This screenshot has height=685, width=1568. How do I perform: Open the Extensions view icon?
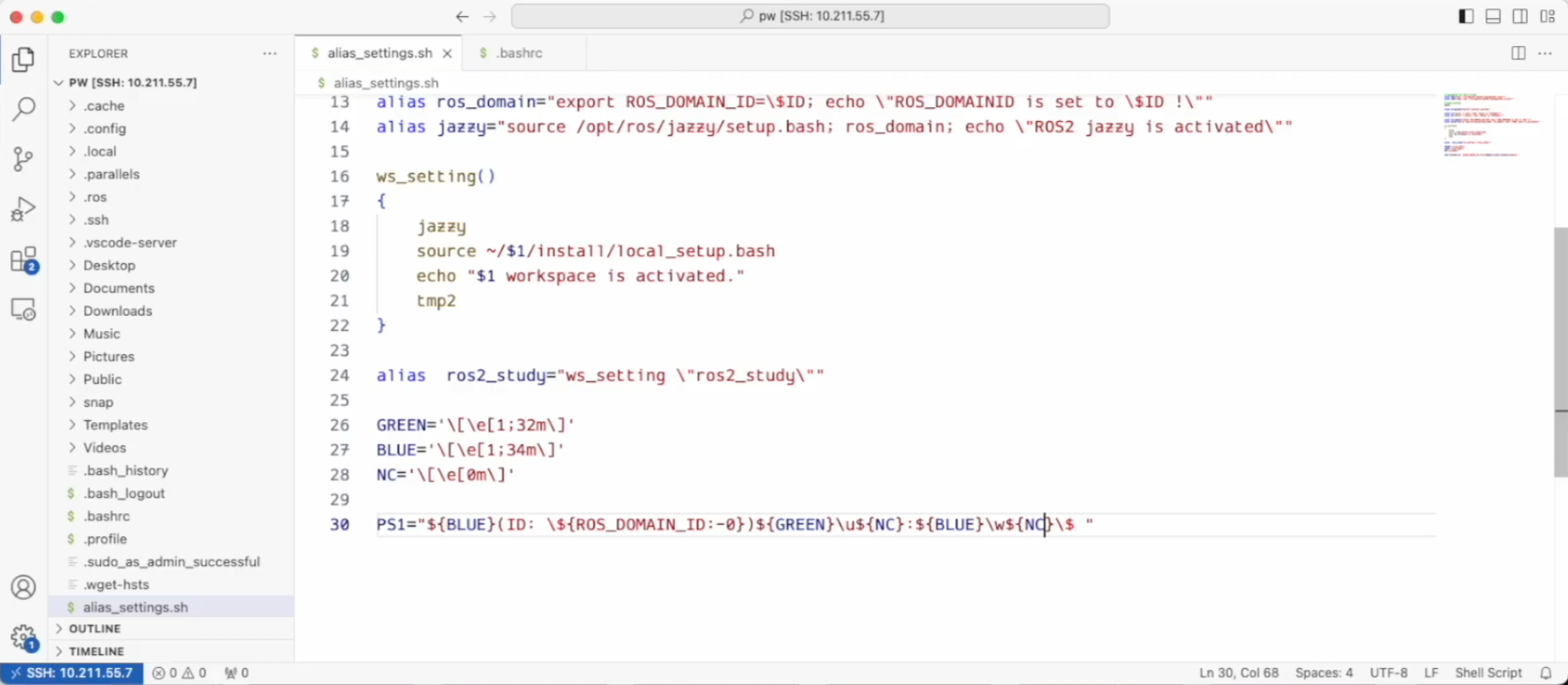click(24, 260)
